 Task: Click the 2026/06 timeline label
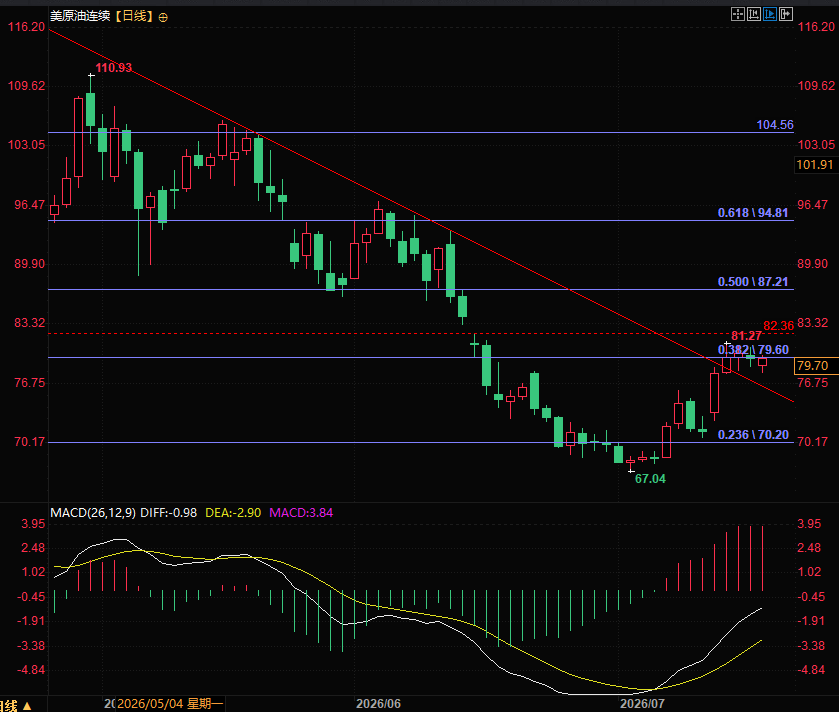378,703
